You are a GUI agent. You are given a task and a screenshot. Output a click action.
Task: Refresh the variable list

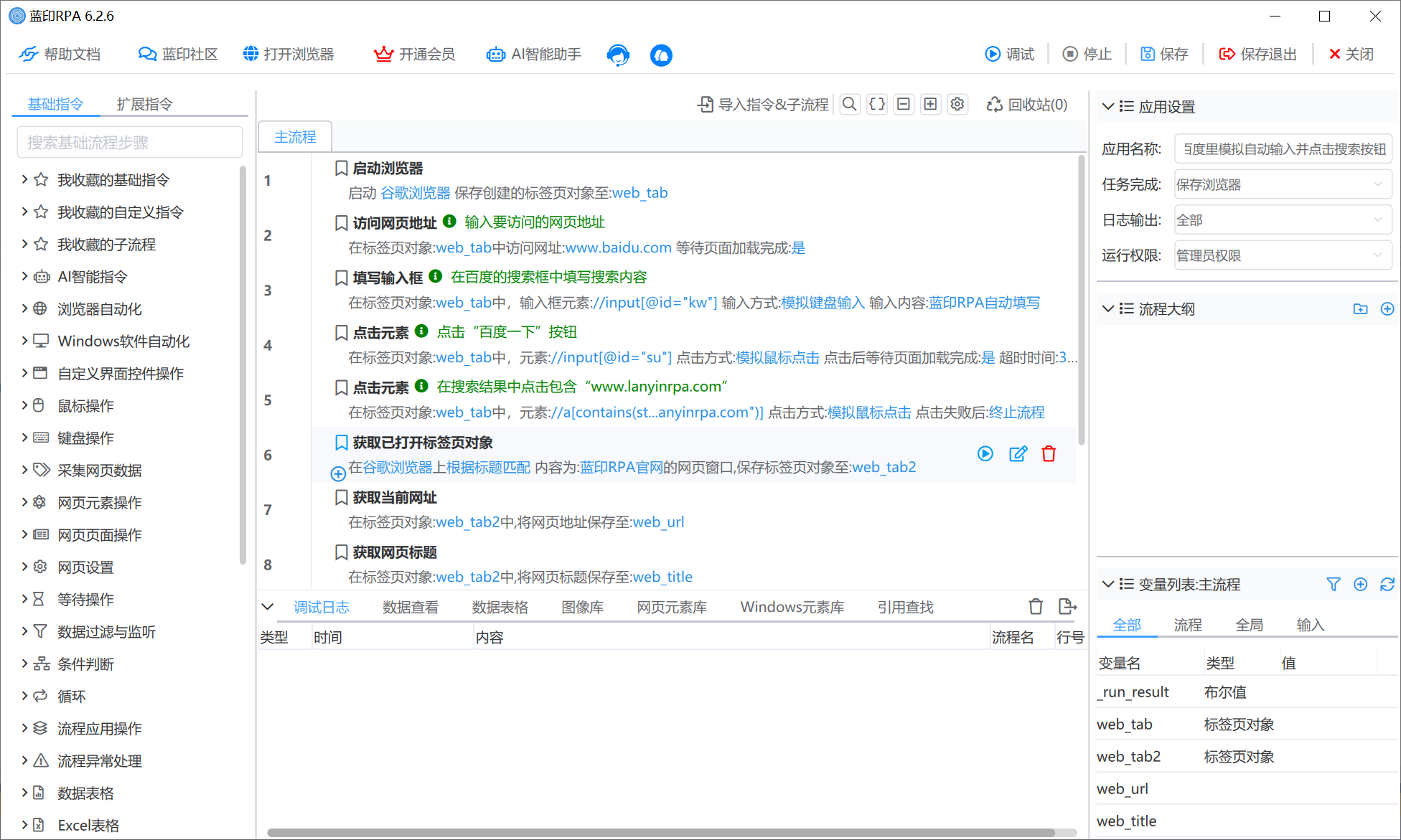pos(1387,585)
